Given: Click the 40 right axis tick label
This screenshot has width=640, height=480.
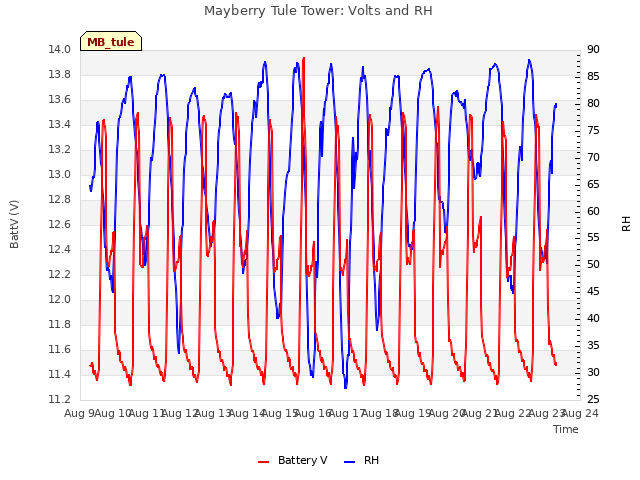Looking at the screenshot, I should pos(593,319).
